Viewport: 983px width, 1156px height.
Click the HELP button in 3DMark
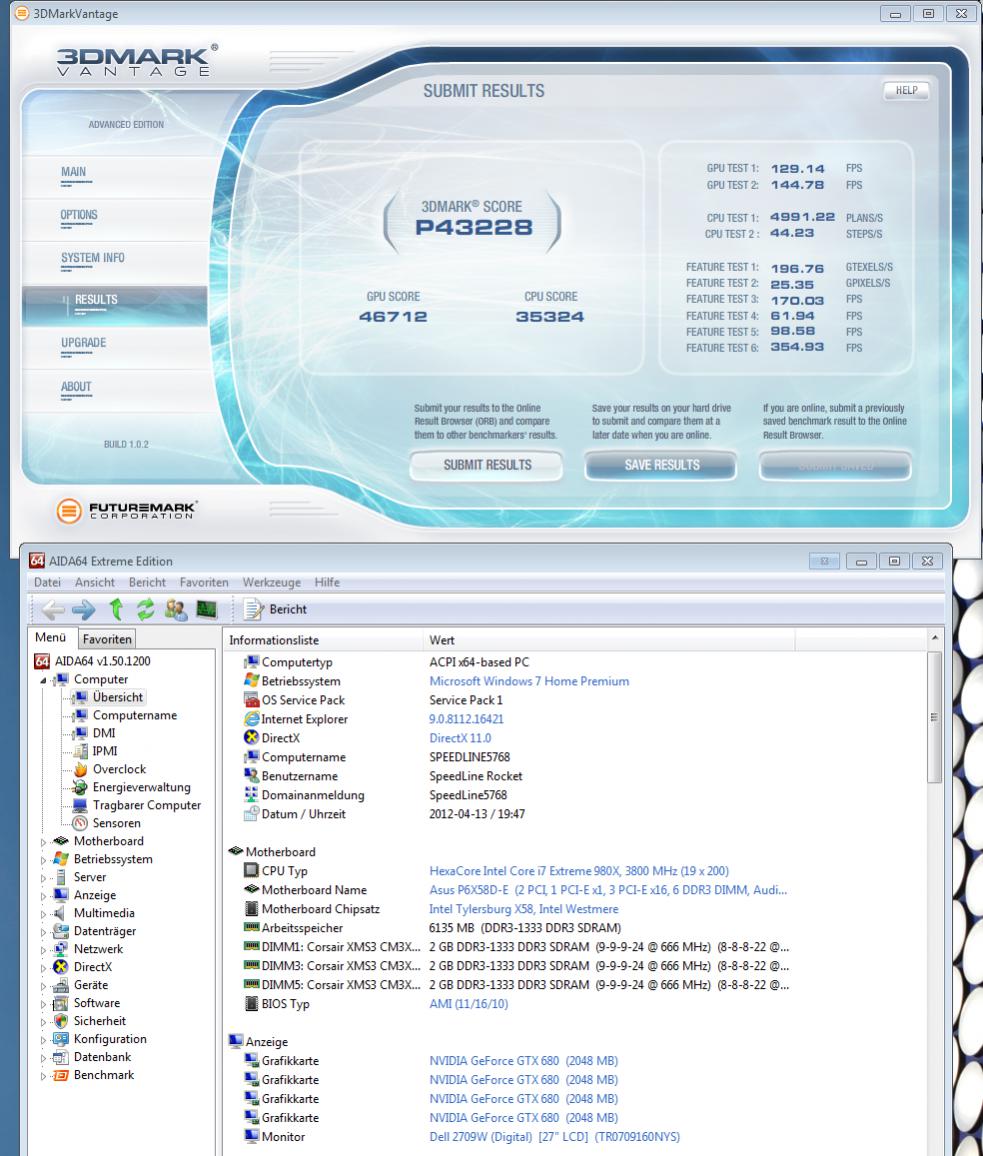click(x=906, y=91)
